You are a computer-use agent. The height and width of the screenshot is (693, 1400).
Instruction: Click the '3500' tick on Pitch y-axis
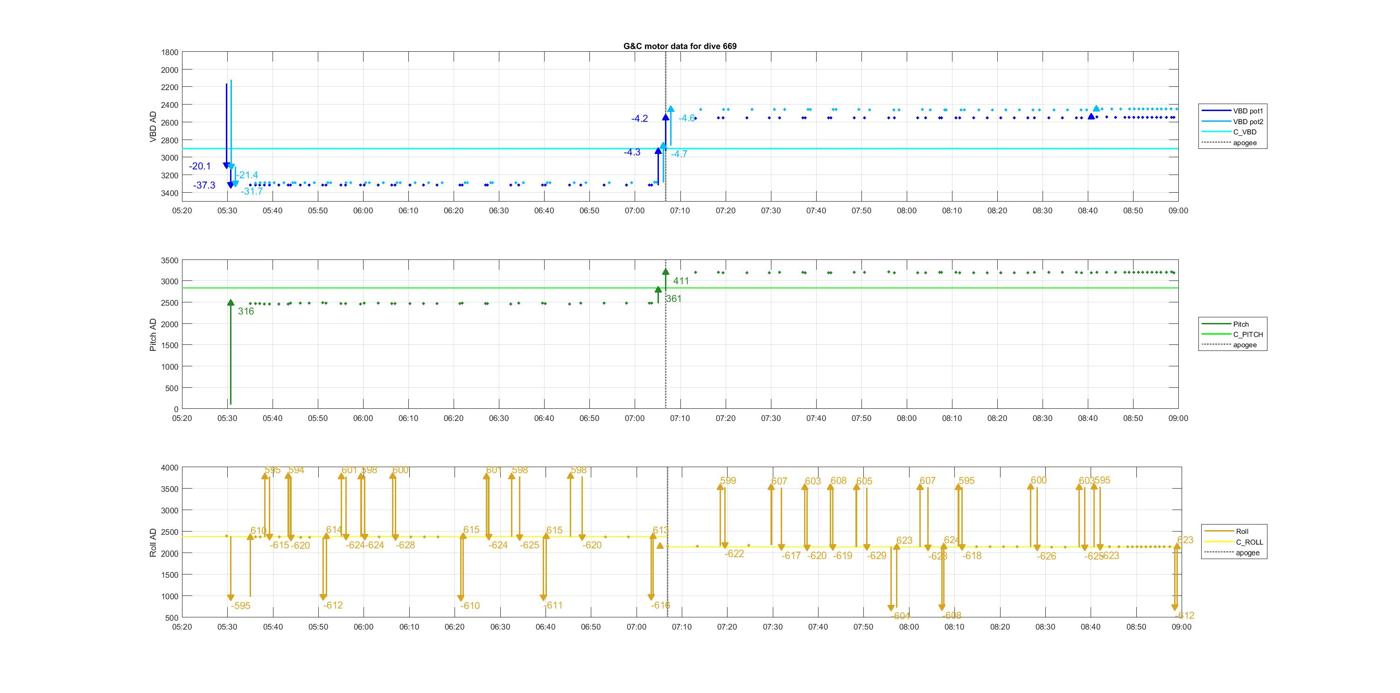[x=170, y=260]
